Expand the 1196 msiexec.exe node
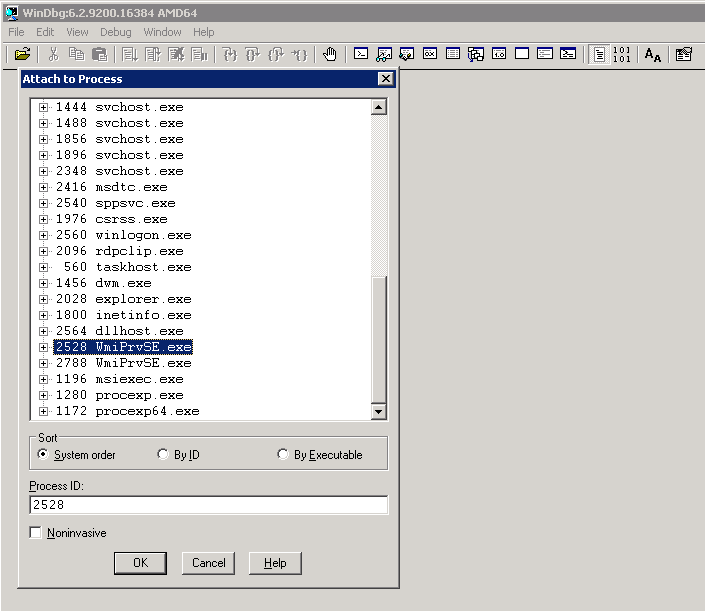This screenshot has height=611, width=705. coord(43,379)
